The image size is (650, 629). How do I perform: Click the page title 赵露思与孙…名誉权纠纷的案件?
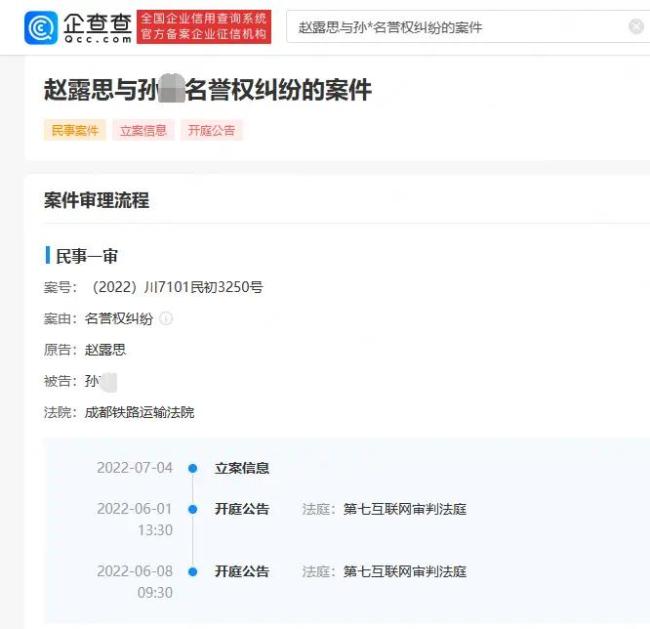[208, 90]
